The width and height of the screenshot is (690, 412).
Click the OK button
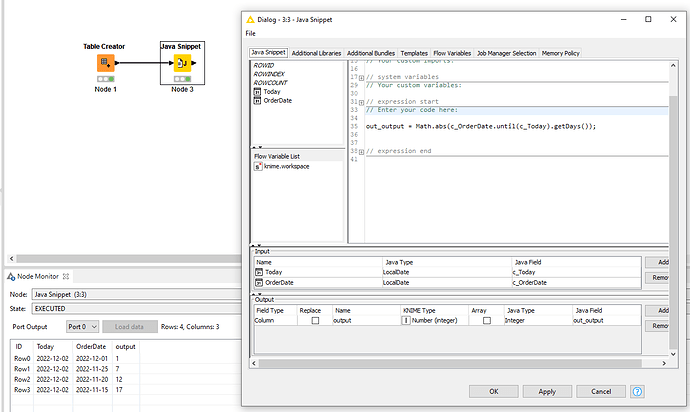[x=494, y=391]
